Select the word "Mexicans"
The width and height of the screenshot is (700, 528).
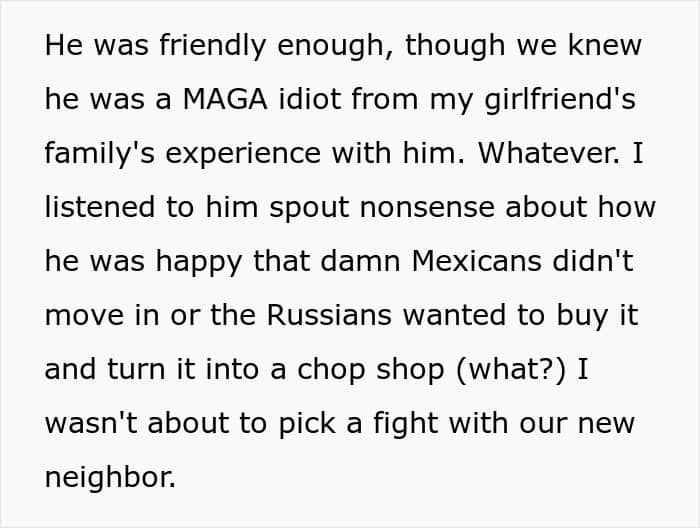477,261
